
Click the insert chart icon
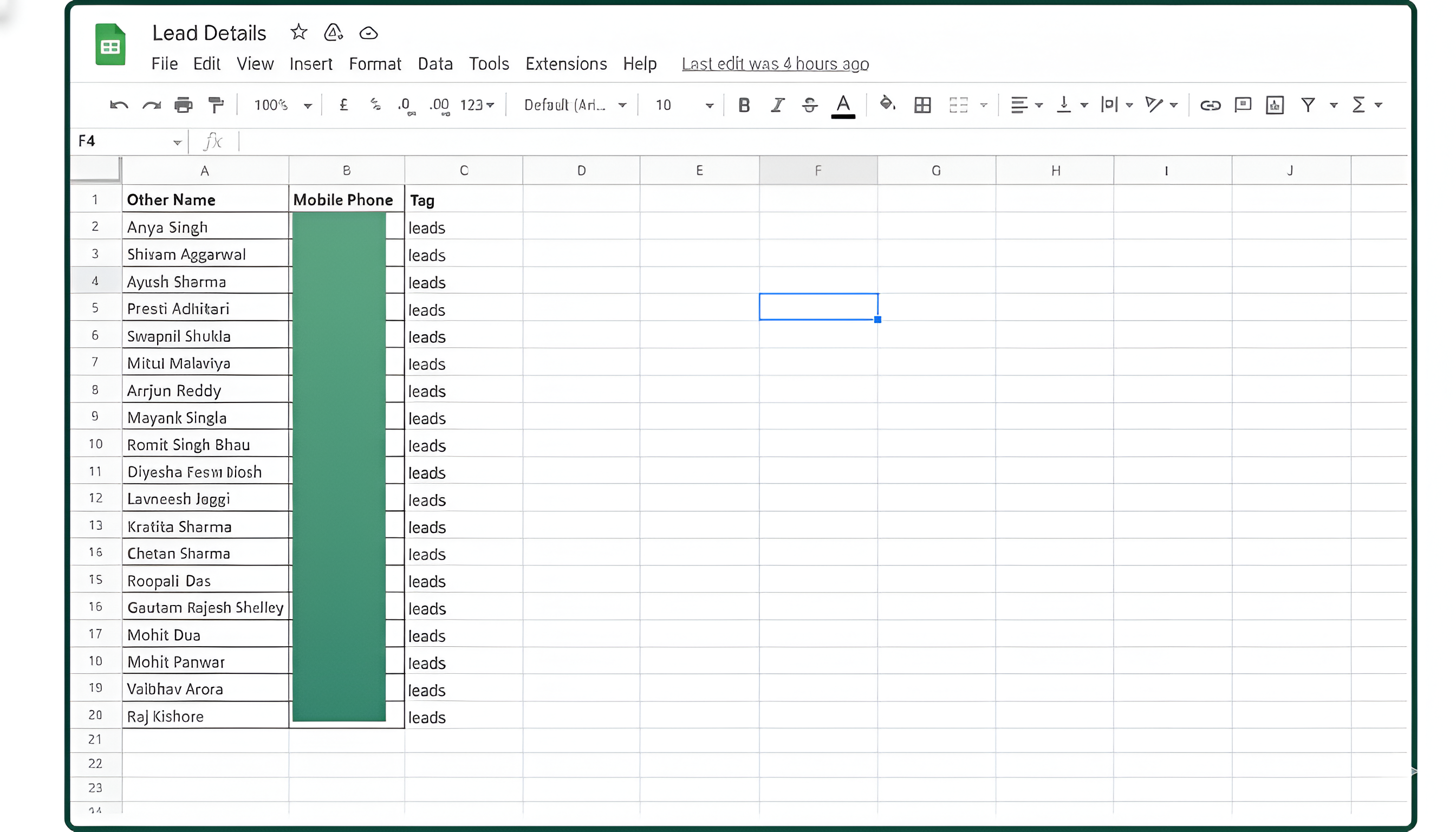(1275, 105)
